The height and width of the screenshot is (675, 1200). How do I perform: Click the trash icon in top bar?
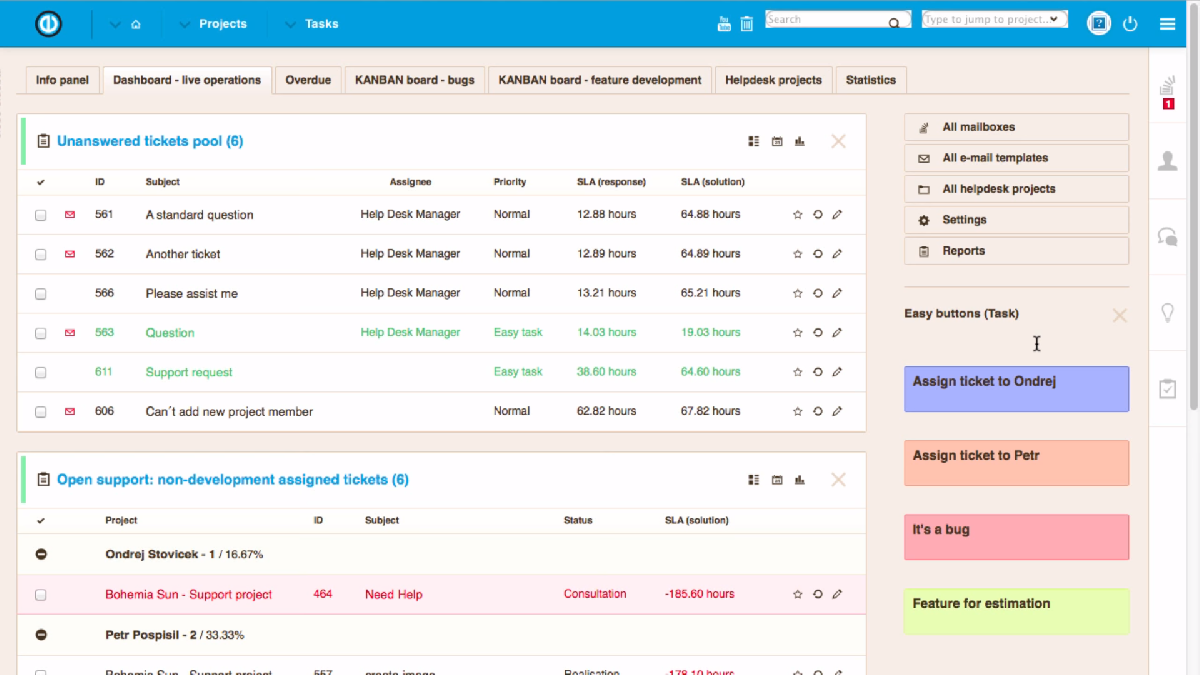[x=747, y=24]
